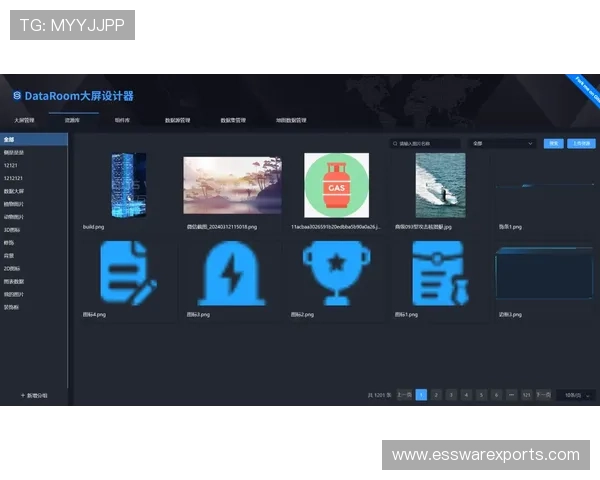Select the thin decorative line image
Image resolution: width=600 pixels, height=480 pixels.
[545, 186]
